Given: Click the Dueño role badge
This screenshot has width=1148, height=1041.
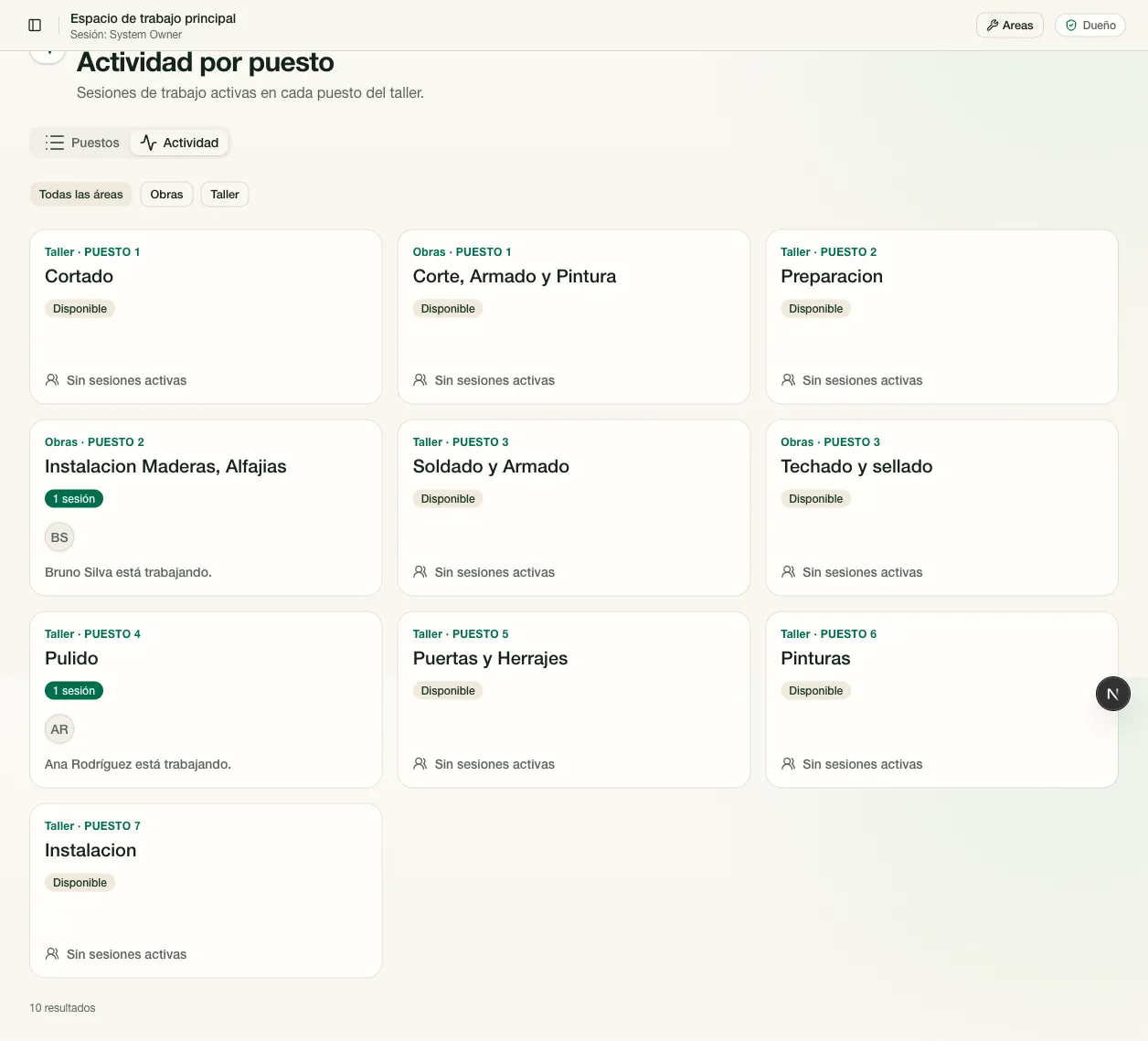Looking at the screenshot, I should coord(1090,26).
